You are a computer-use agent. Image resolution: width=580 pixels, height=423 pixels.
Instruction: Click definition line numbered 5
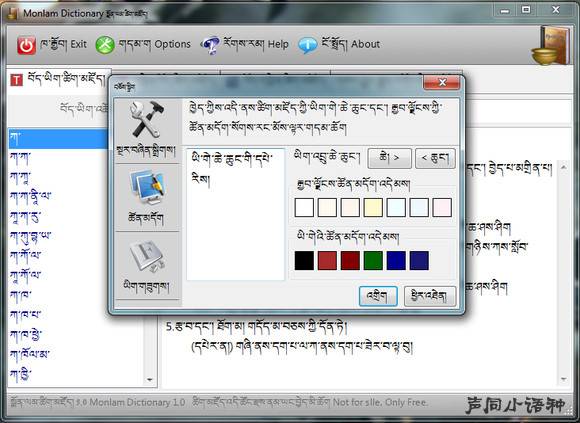(257, 326)
